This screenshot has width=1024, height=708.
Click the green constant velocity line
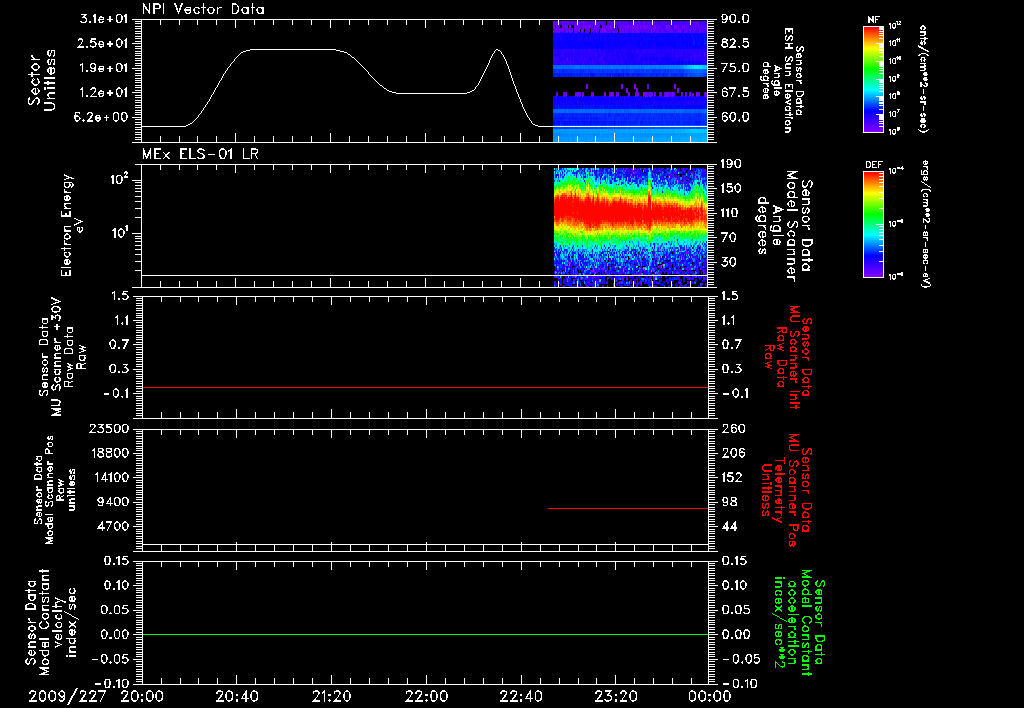(425, 634)
